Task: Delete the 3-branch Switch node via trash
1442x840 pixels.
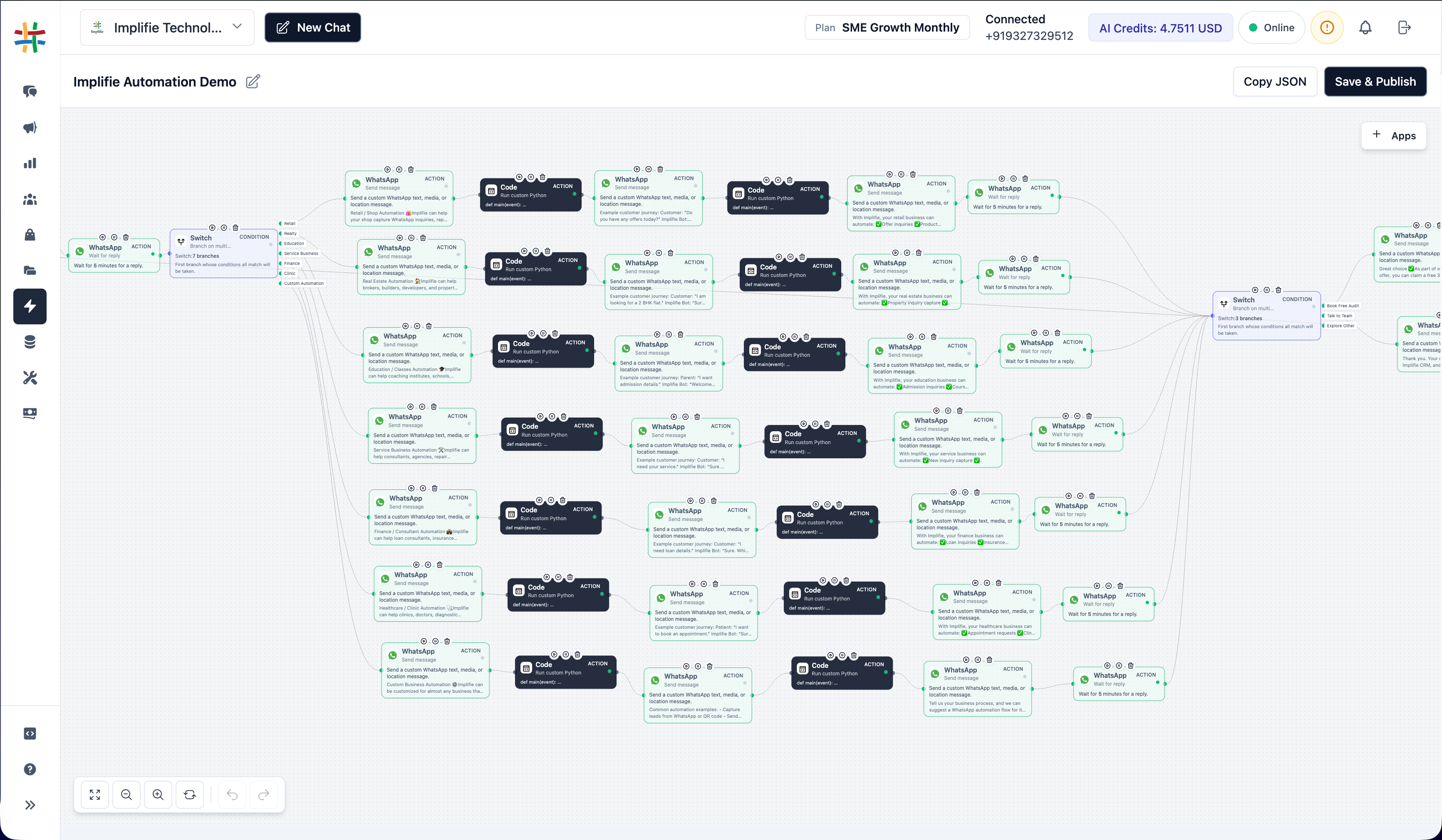Action: click(x=1278, y=290)
